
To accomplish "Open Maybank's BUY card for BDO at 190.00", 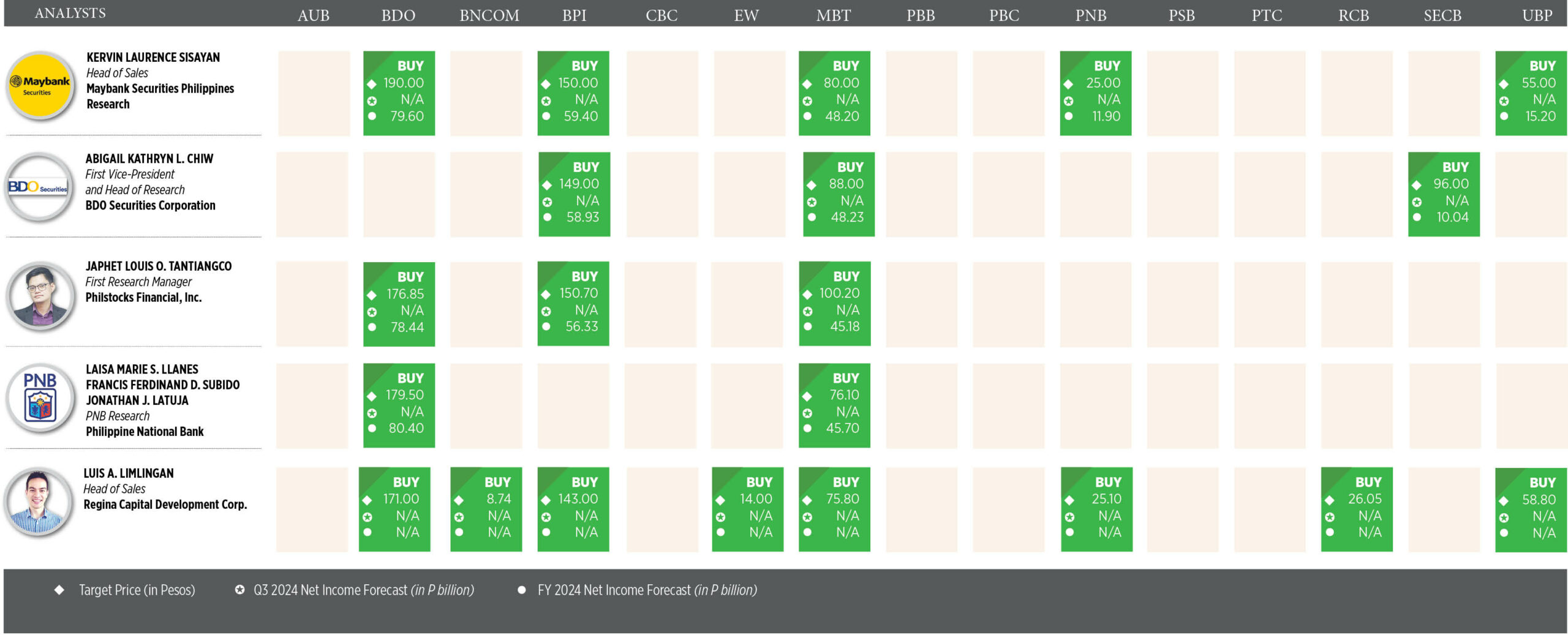I will [x=399, y=93].
